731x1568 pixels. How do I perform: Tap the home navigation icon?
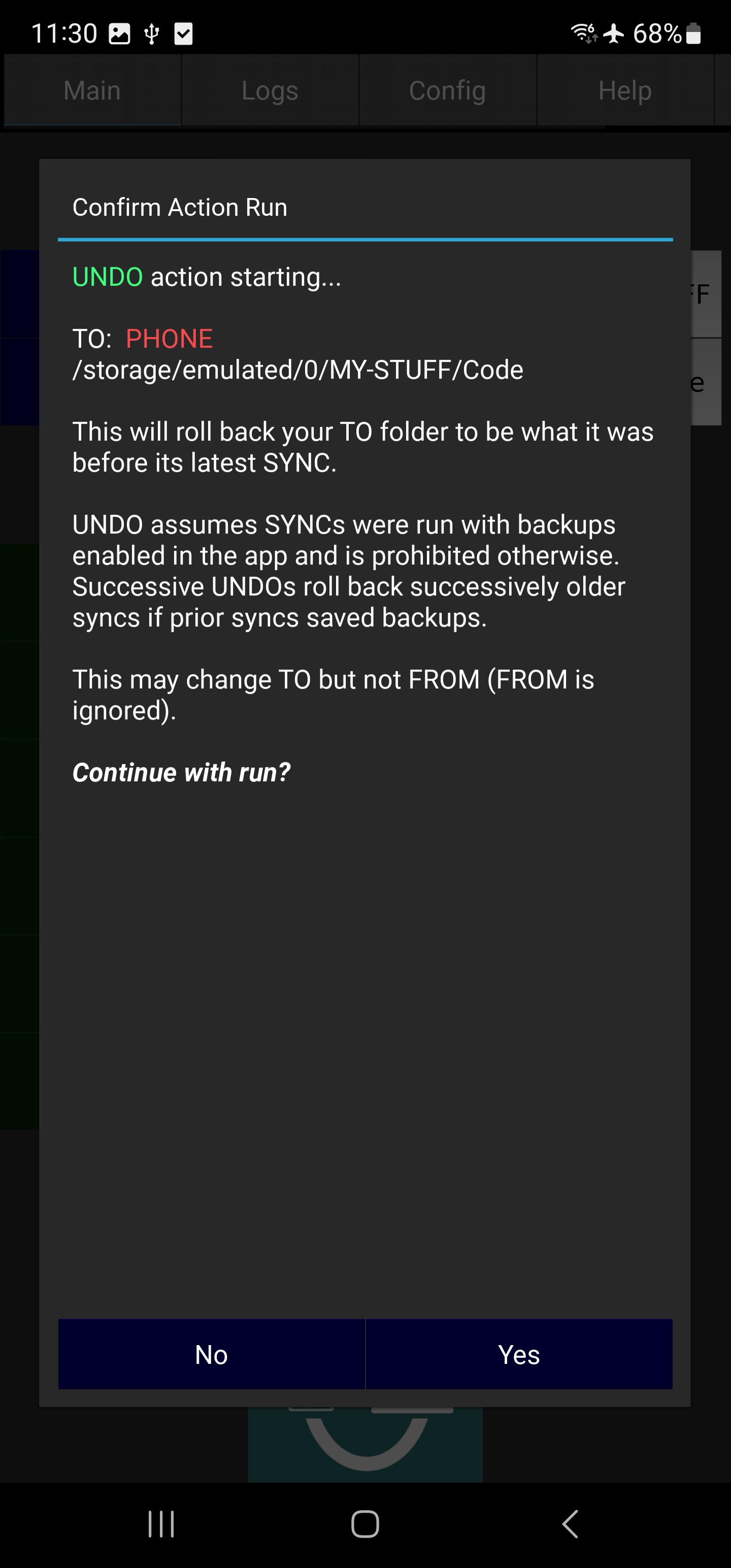tap(365, 1524)
